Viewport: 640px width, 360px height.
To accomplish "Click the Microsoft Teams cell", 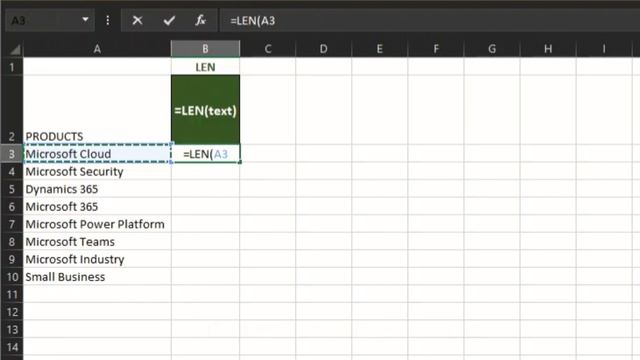I will coord(97,242).
